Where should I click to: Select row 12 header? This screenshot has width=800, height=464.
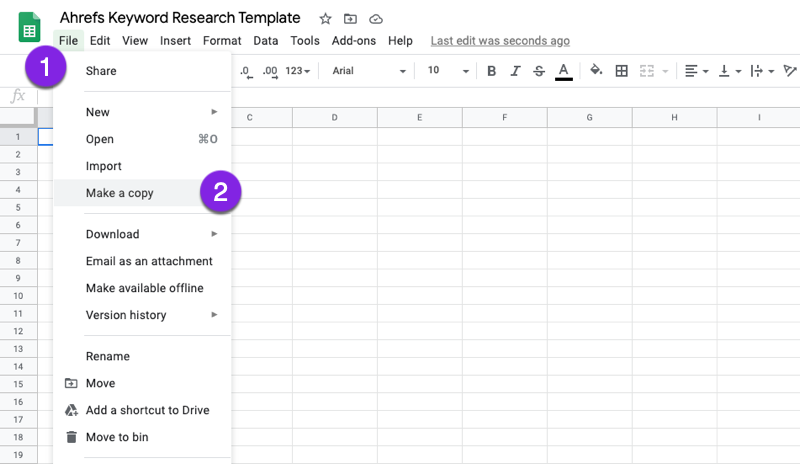(x=18, y=331)
